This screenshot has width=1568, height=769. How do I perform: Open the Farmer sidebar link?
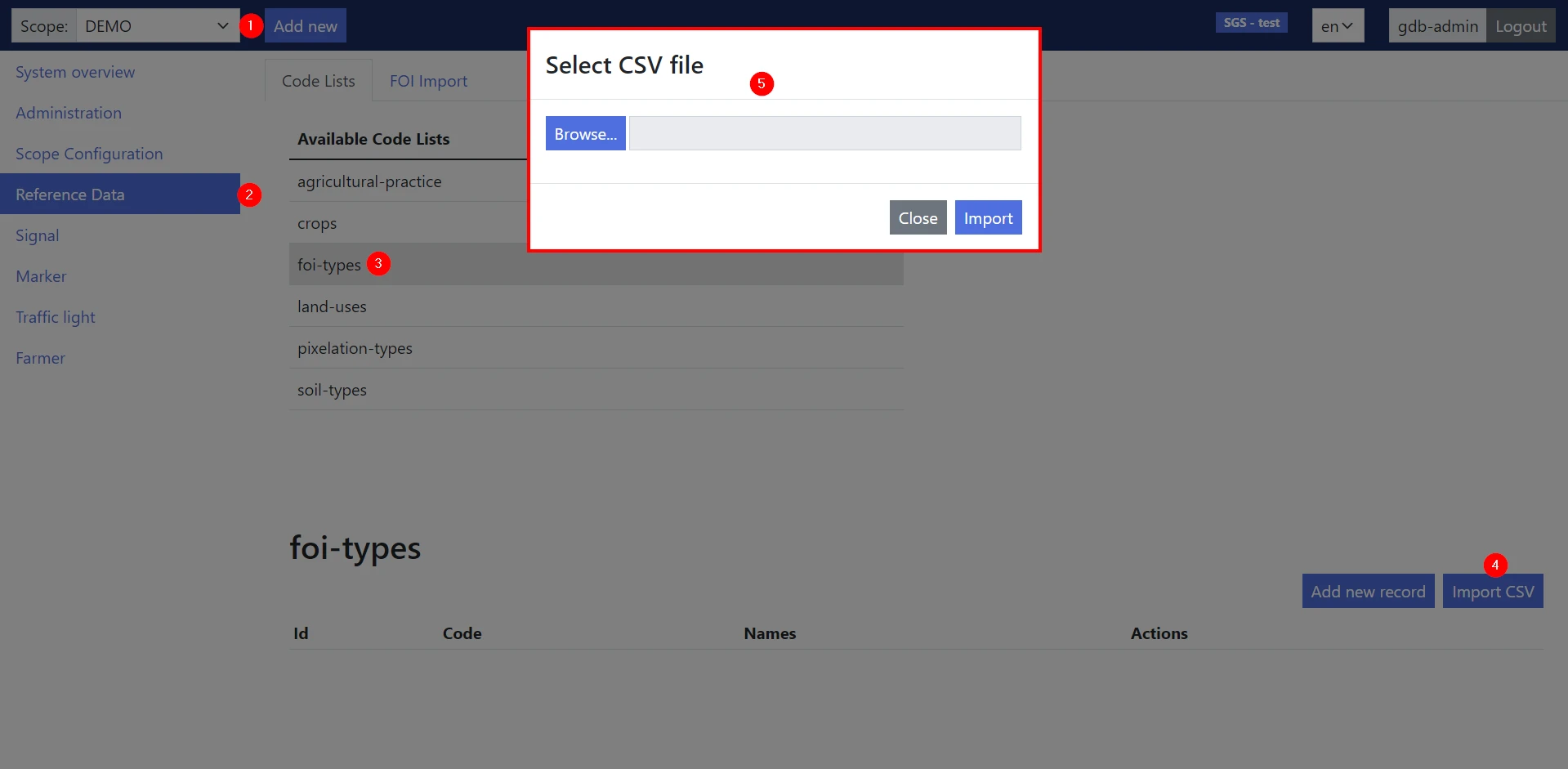(40, 358)
